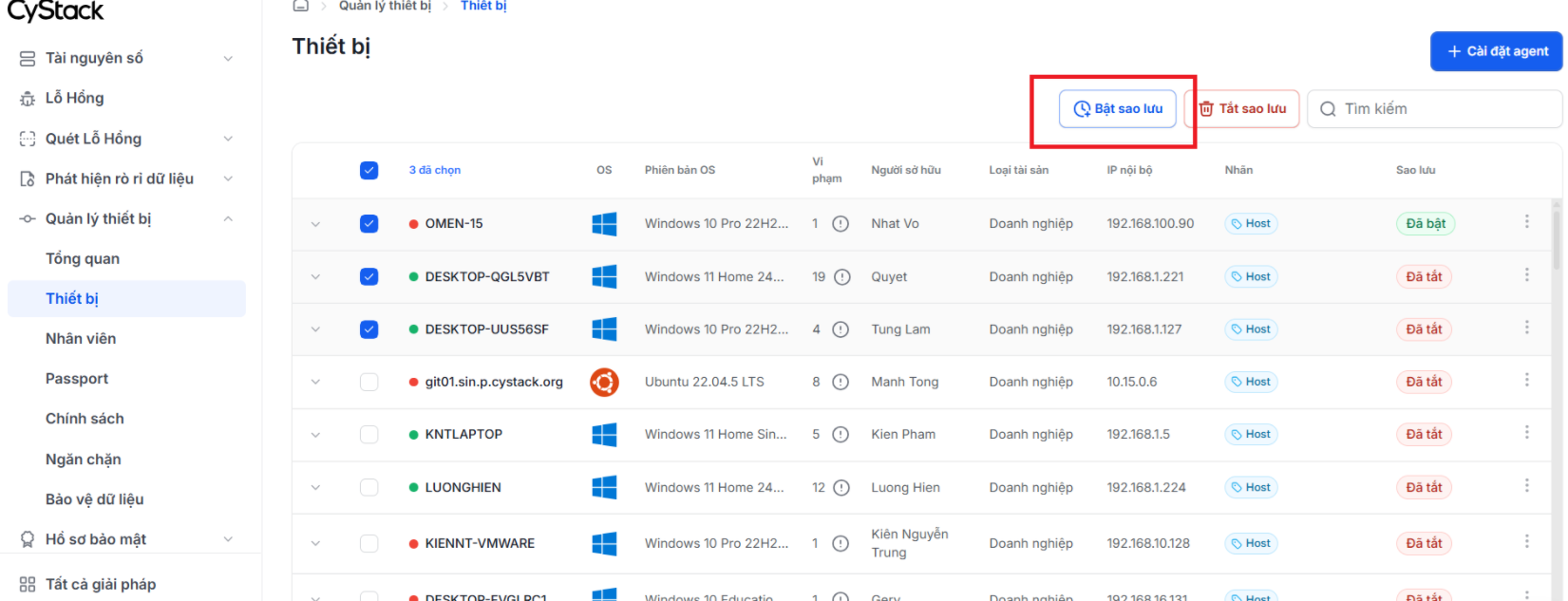Open the Nhân viên page

81,339
